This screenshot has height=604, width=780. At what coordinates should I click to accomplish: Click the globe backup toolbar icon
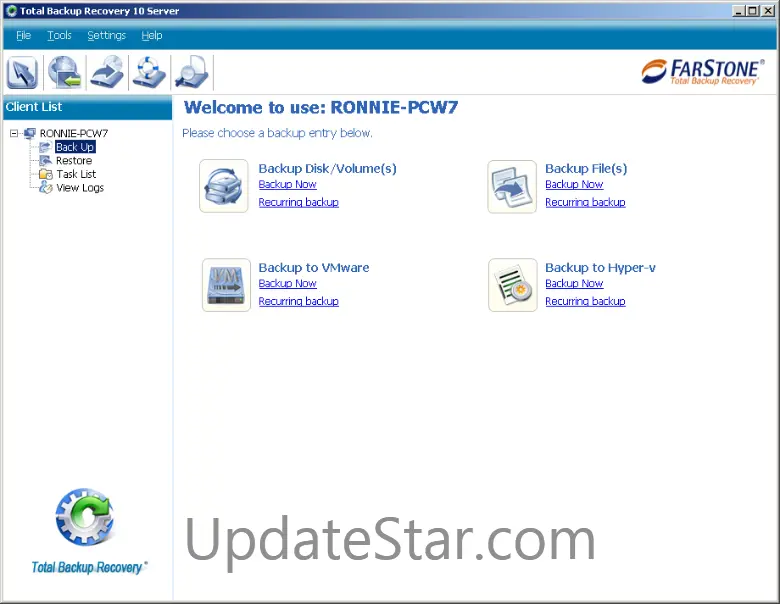65,73
